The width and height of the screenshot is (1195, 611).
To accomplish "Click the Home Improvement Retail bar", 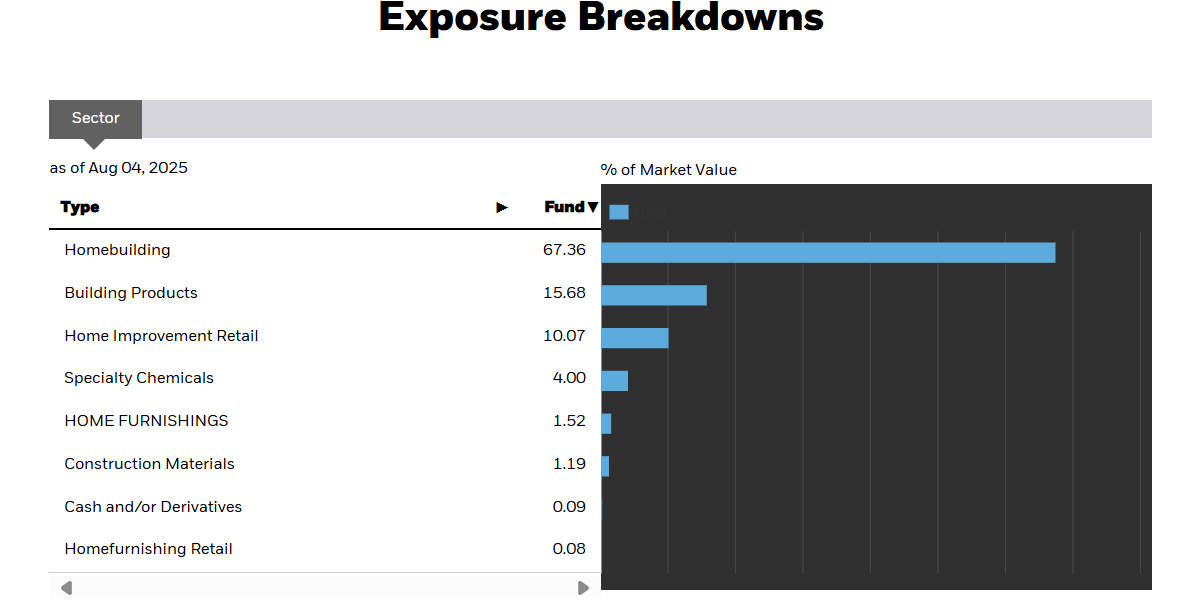I will [x=635, y=338].
